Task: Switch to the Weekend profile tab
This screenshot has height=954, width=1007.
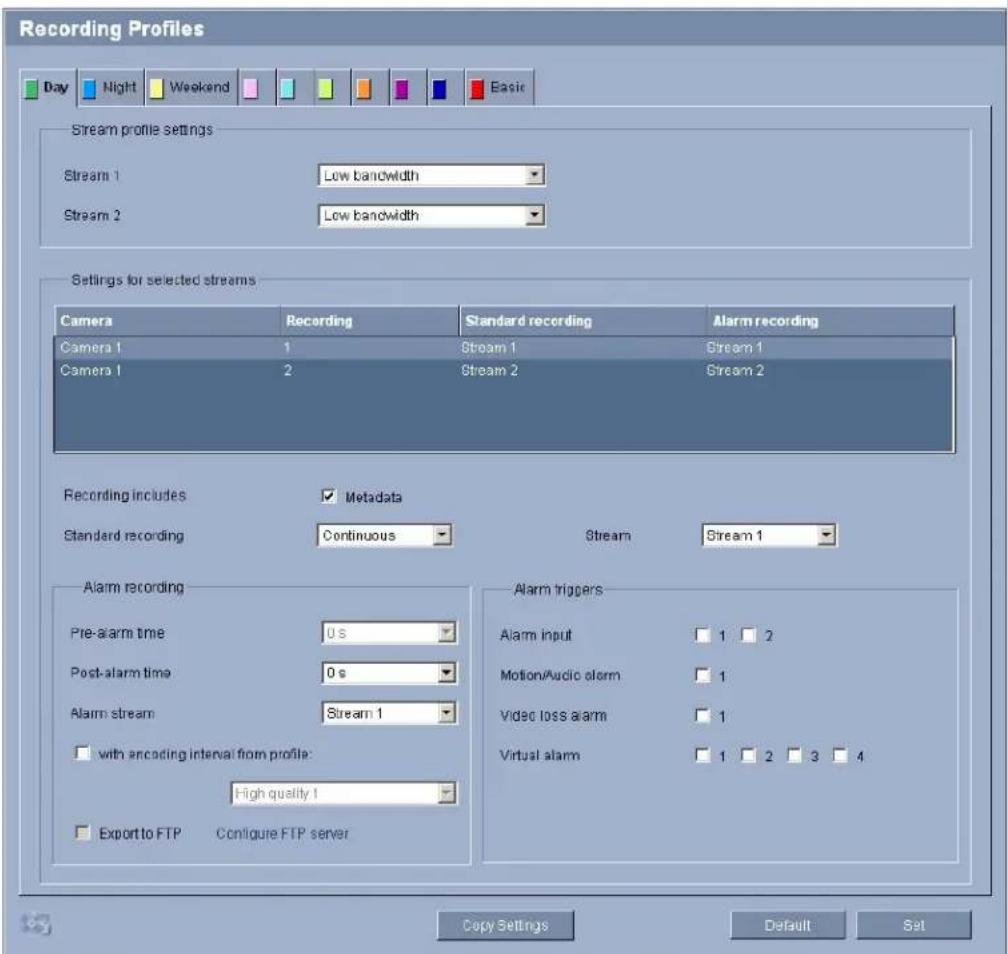Action: click(191, 87)
